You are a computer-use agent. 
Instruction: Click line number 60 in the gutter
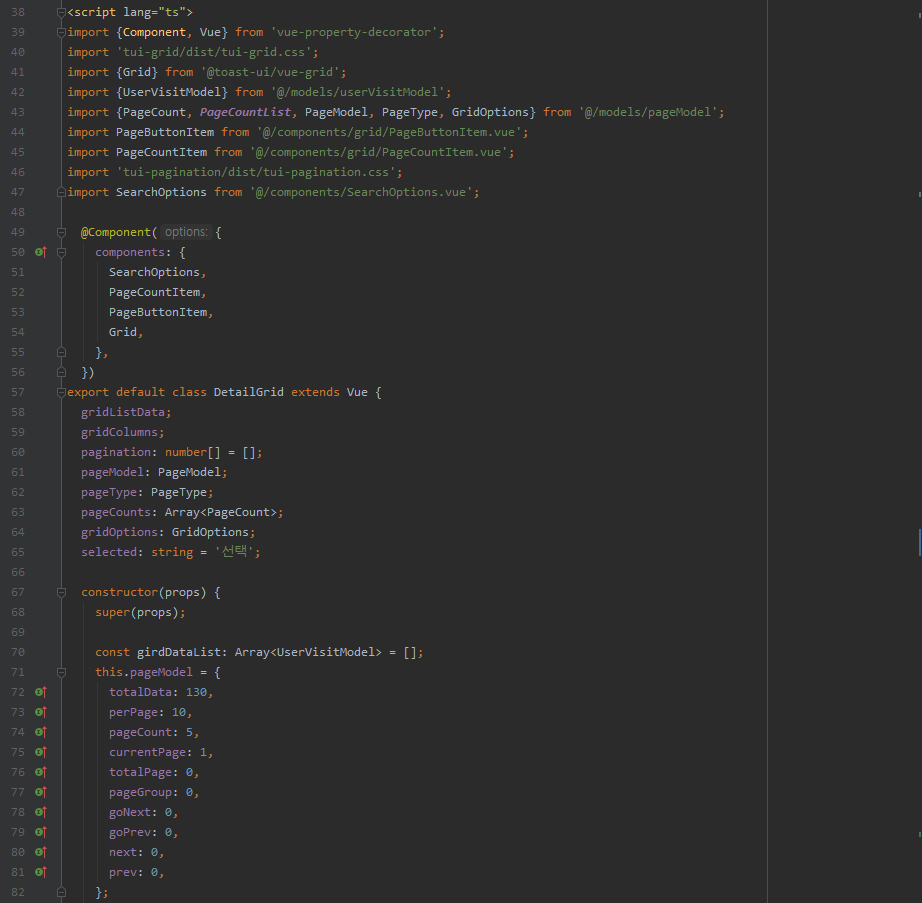[18, 451]
